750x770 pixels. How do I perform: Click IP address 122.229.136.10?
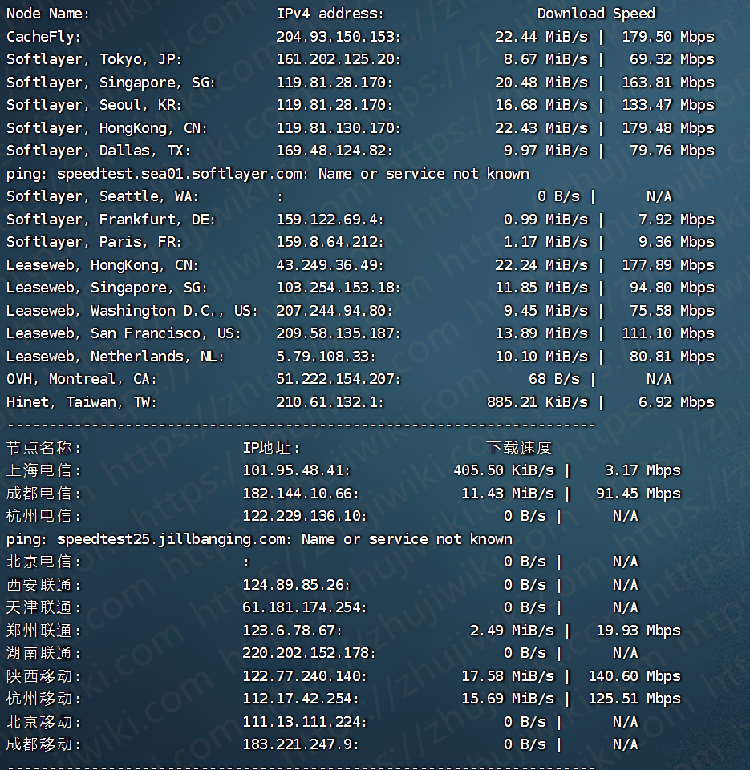click(x=305, y=516)
